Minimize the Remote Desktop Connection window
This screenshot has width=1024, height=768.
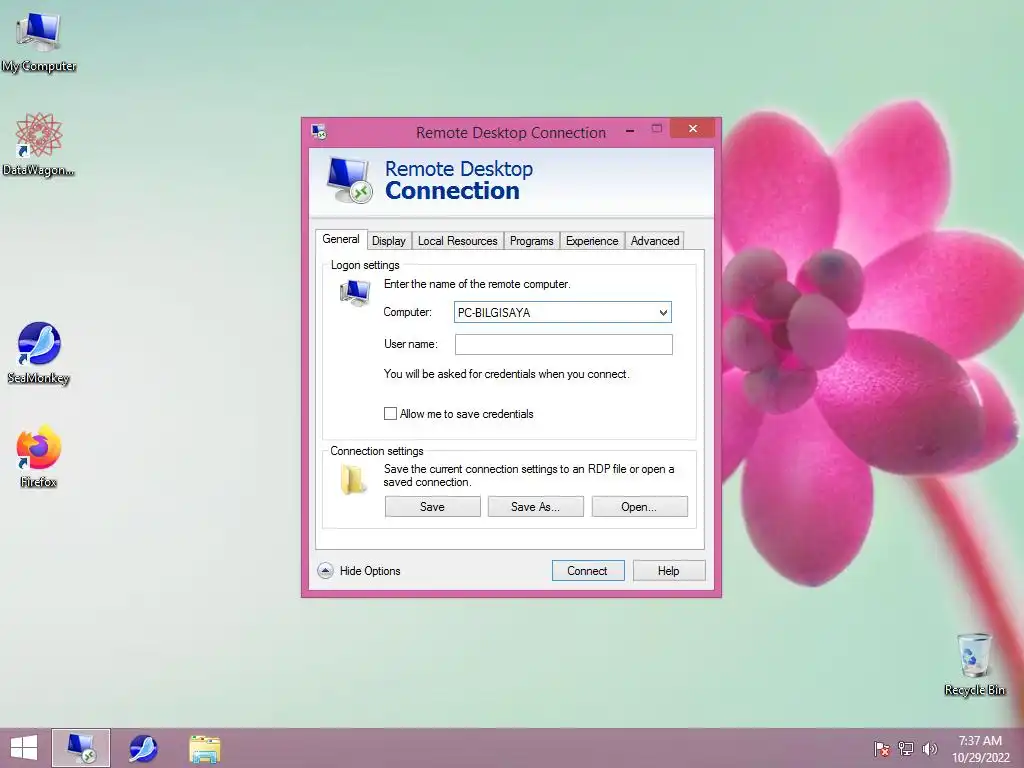point(630,131)
